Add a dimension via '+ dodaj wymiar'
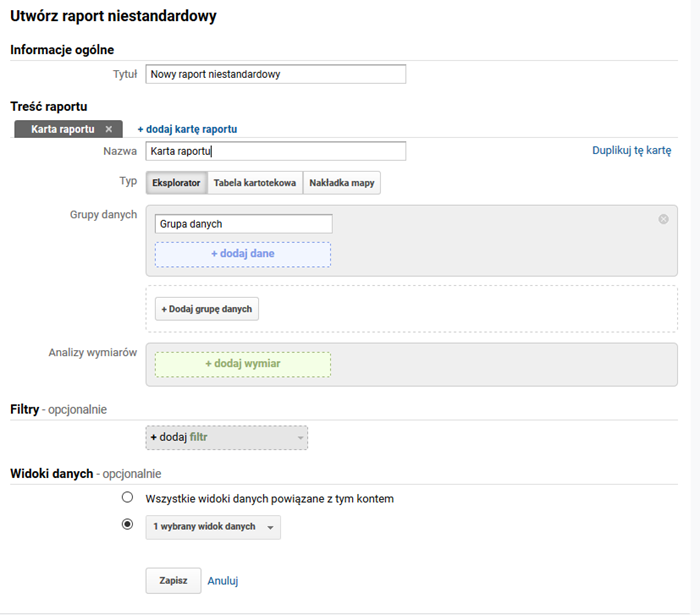700x615 pixels. 243,364
